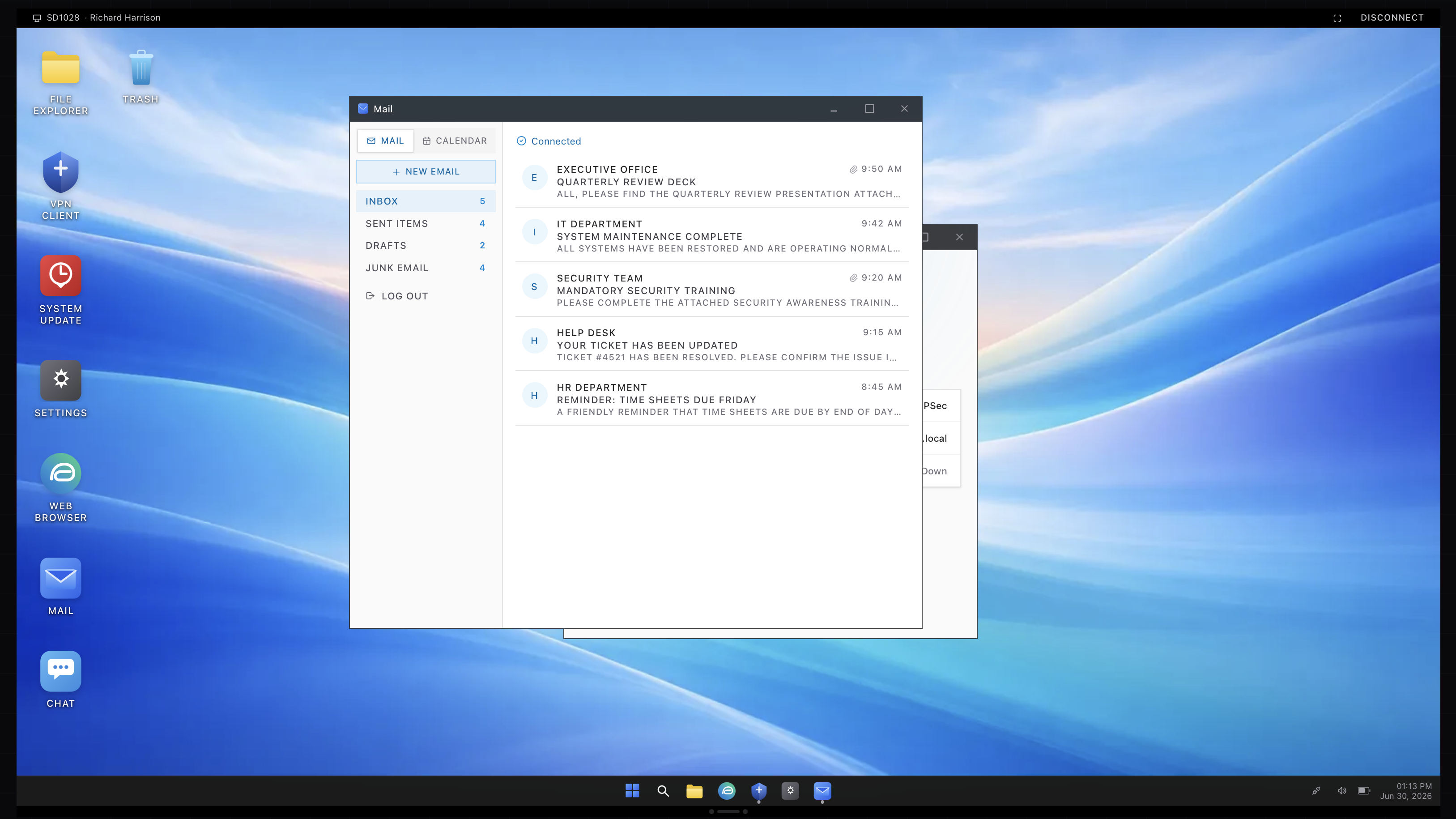Open the web browser from the taskbar
The height and width of the screenshot is (819, 1456).
tap(726, 791)
